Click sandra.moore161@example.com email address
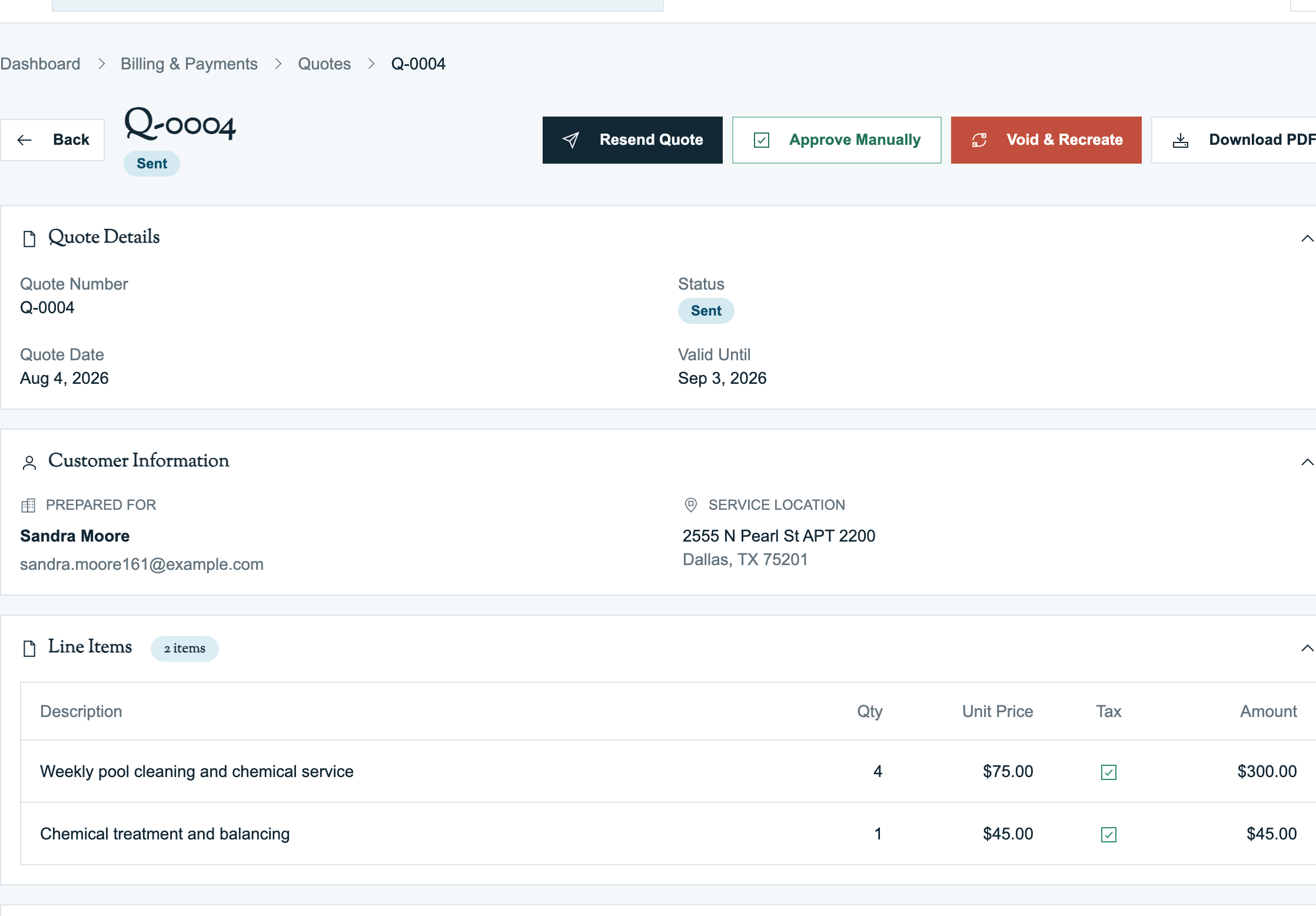The width and height of the screenshot is (1316, 916). [x=142, y=564]
